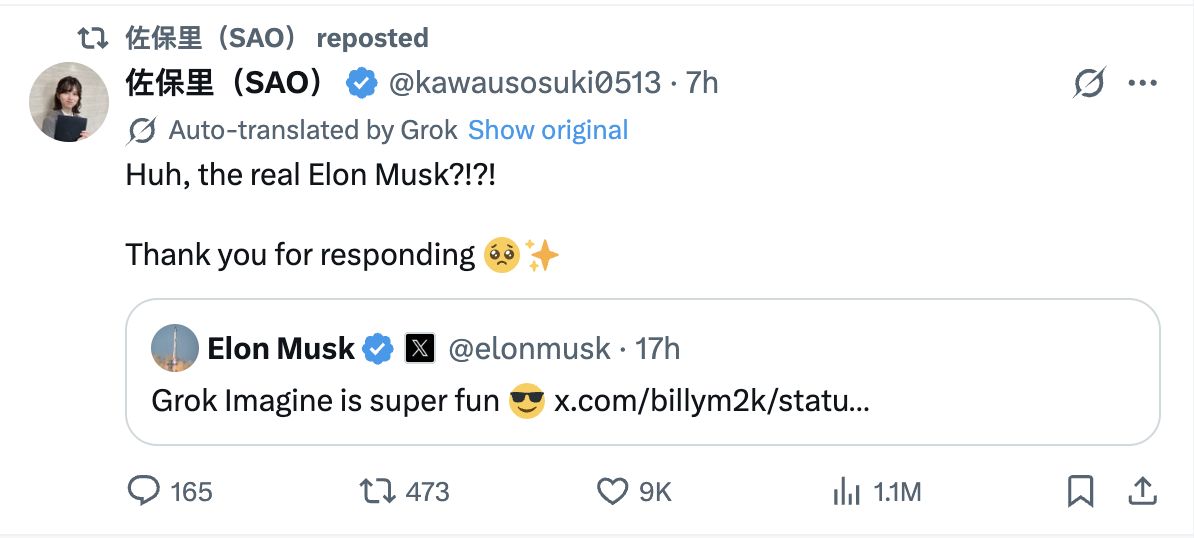Click the X affiliation badge
The width and height of the screenshot is (1194, 538).
419,349
